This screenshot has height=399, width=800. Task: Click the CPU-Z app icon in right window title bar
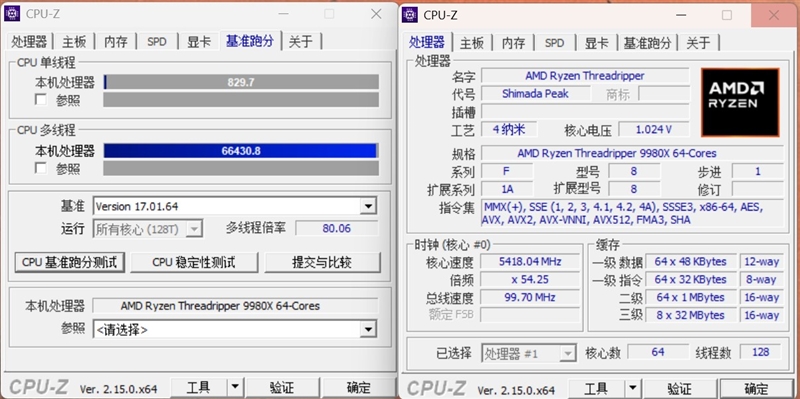[410, 15]
